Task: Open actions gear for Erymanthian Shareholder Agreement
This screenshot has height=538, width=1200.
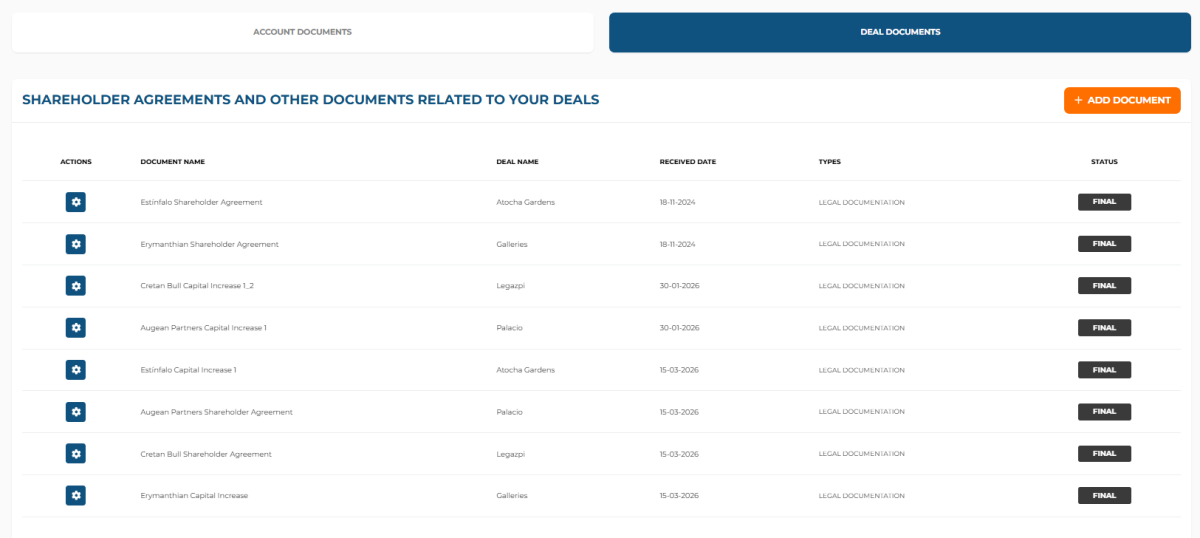Action: point(76,244)
